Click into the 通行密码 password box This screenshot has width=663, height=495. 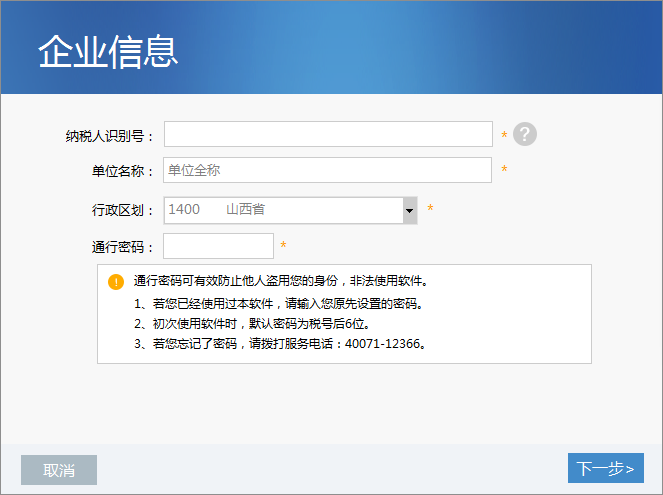click(218, 246)
